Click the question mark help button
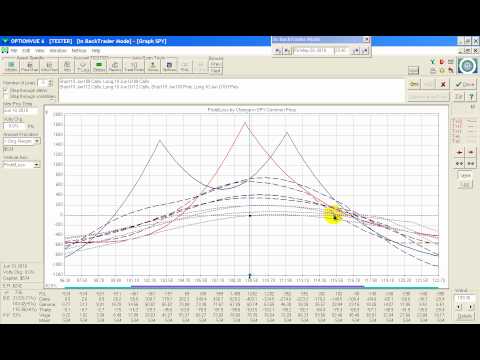480x360 pixels. tap(471, 97)
